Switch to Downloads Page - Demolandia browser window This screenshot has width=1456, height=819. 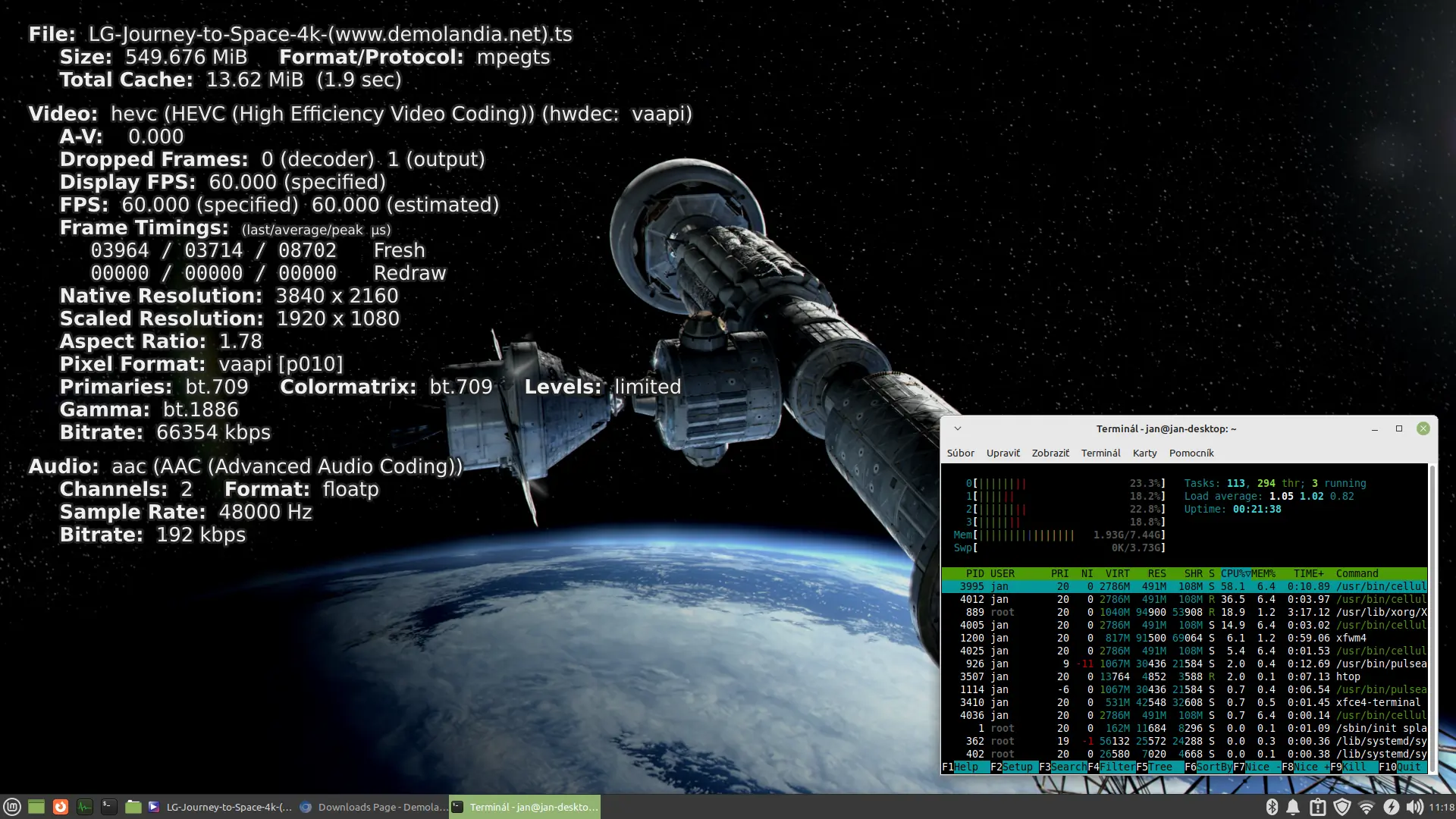click(373, 807)
